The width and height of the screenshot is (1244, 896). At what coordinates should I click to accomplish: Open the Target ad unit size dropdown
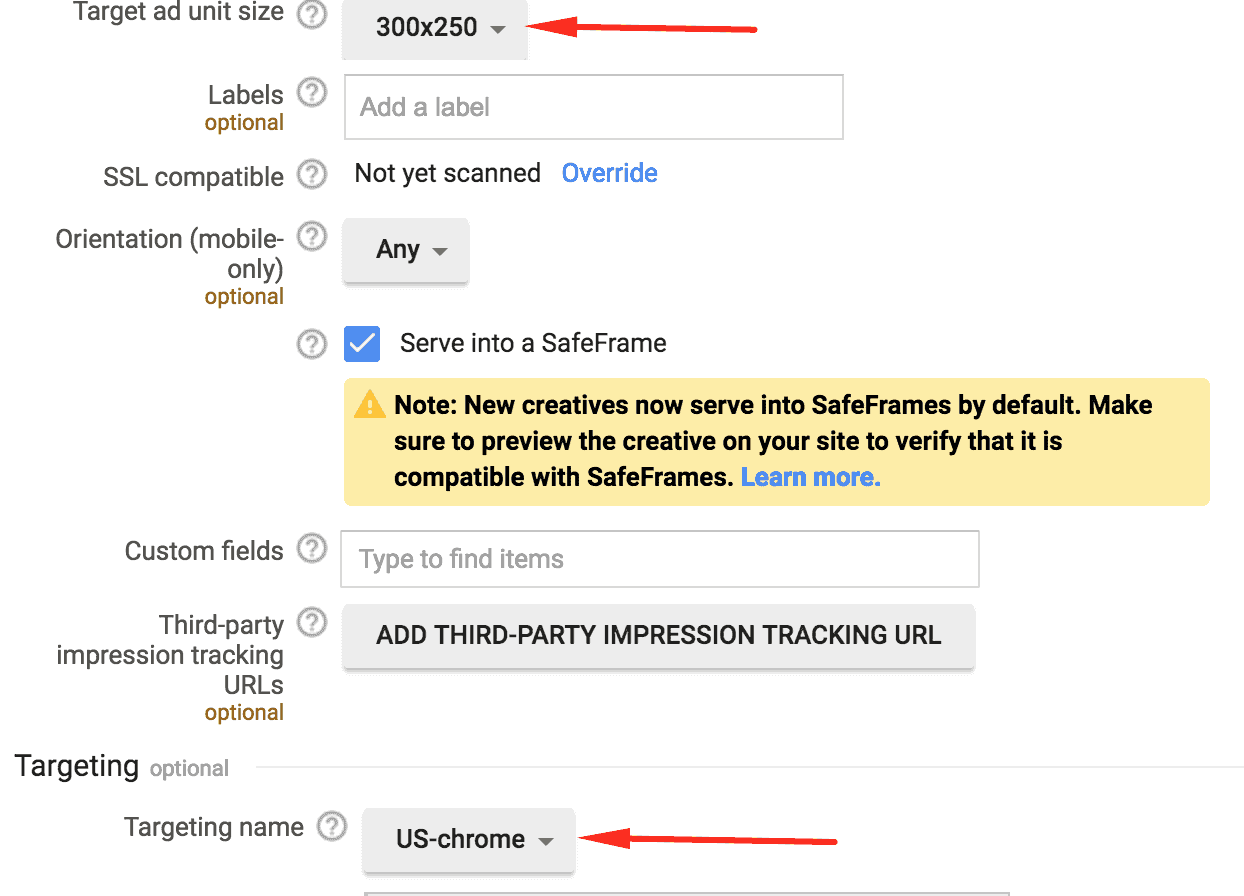point(434,29)
